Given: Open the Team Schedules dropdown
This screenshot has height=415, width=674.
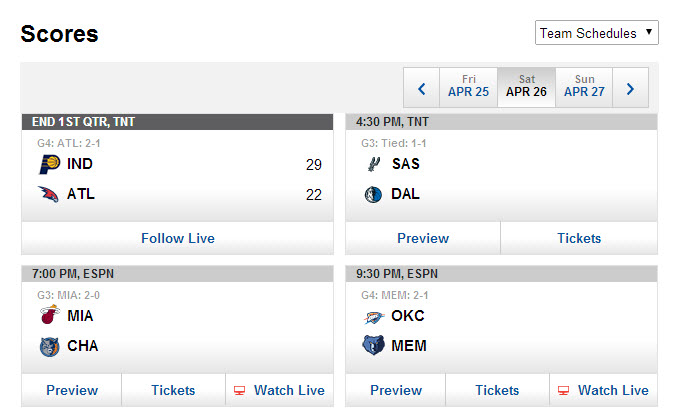Looking at the screenshot, I should pyautogui.click(x=596, y=33).
